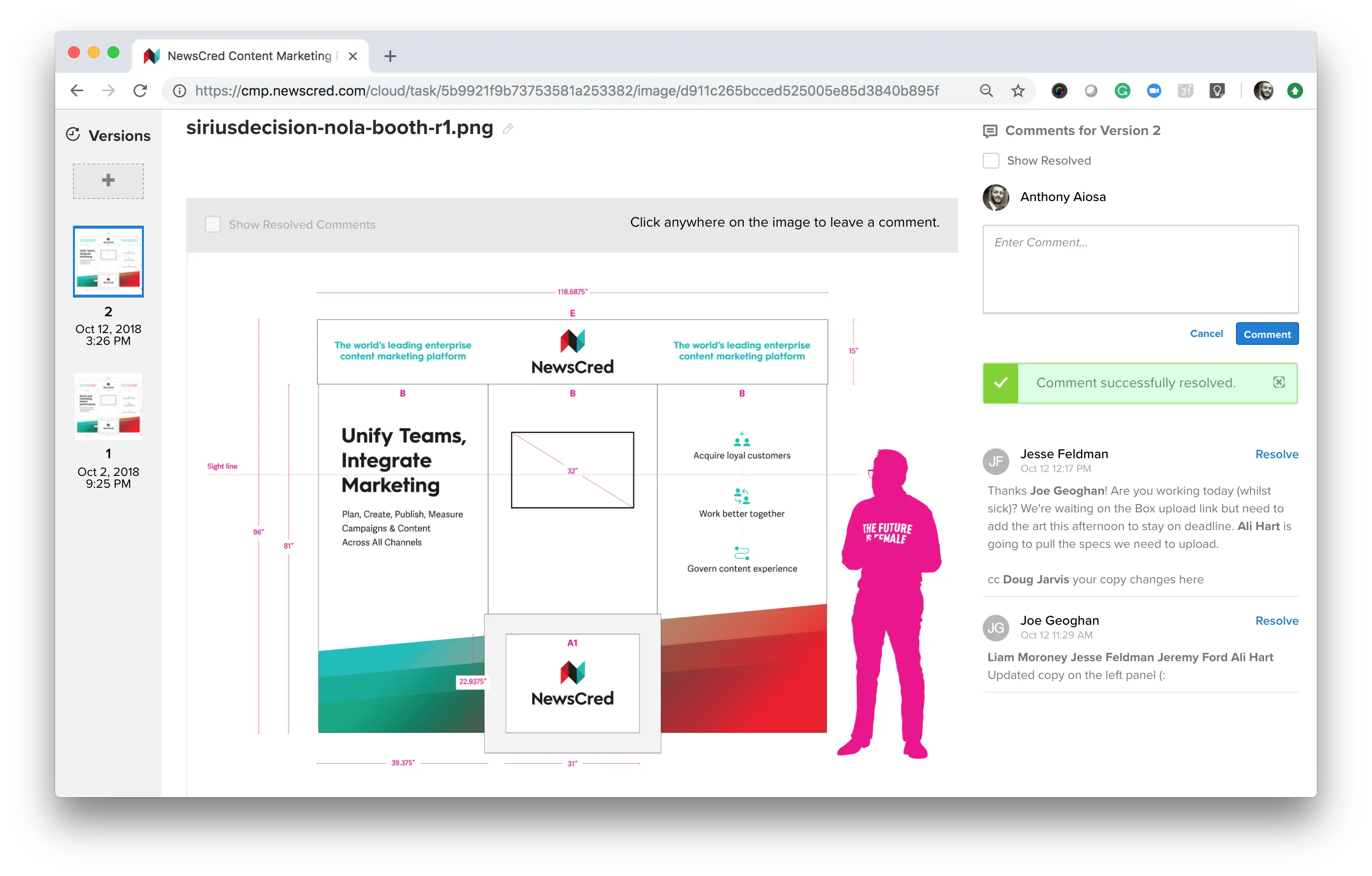This screenshot has width=1372, height=876.
Task: Click the browser reload icon
Action: (140, 91)
